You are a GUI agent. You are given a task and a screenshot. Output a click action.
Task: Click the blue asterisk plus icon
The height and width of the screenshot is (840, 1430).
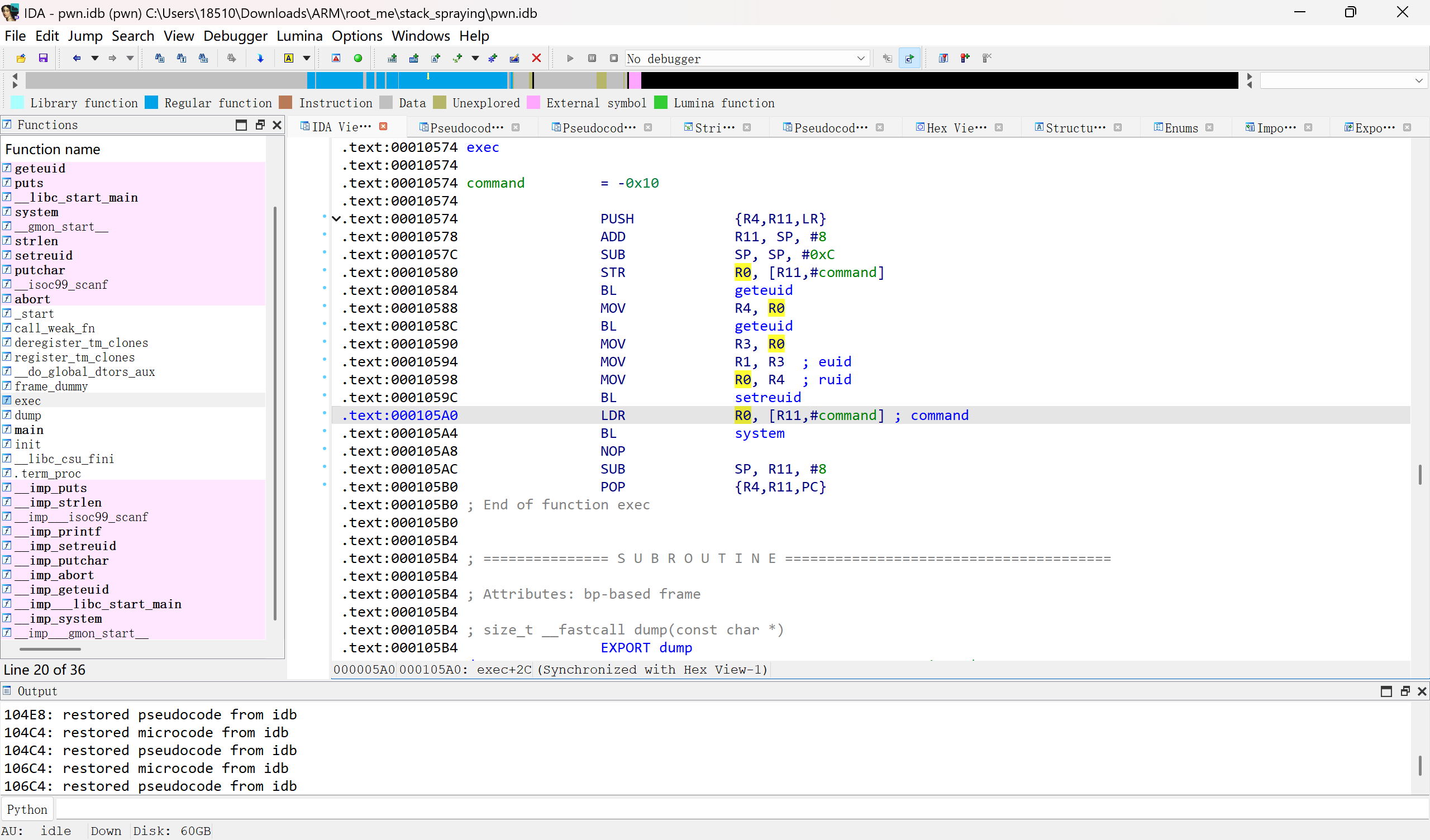point(493,58)
